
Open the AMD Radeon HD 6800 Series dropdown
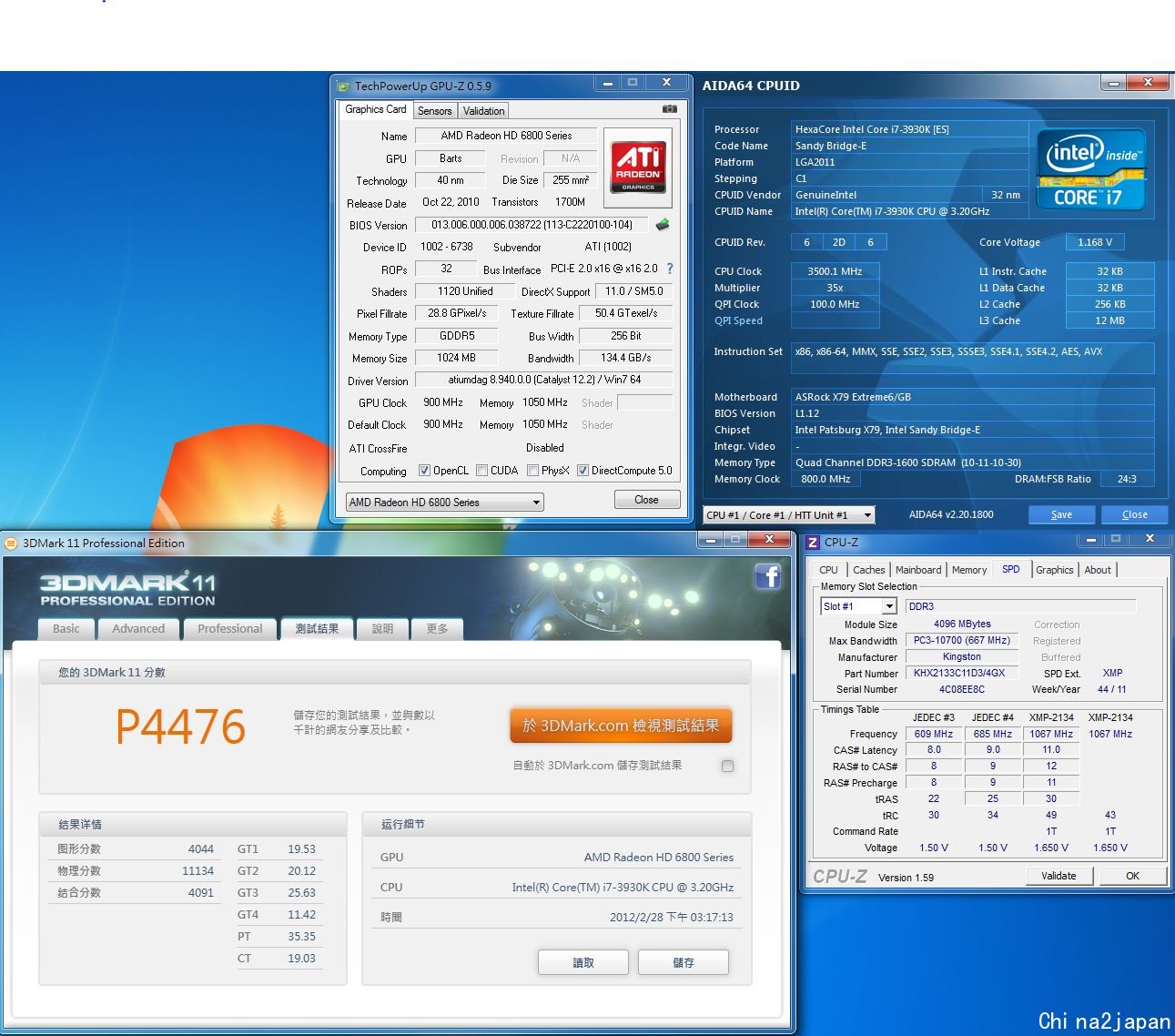(x=444, y=502)
